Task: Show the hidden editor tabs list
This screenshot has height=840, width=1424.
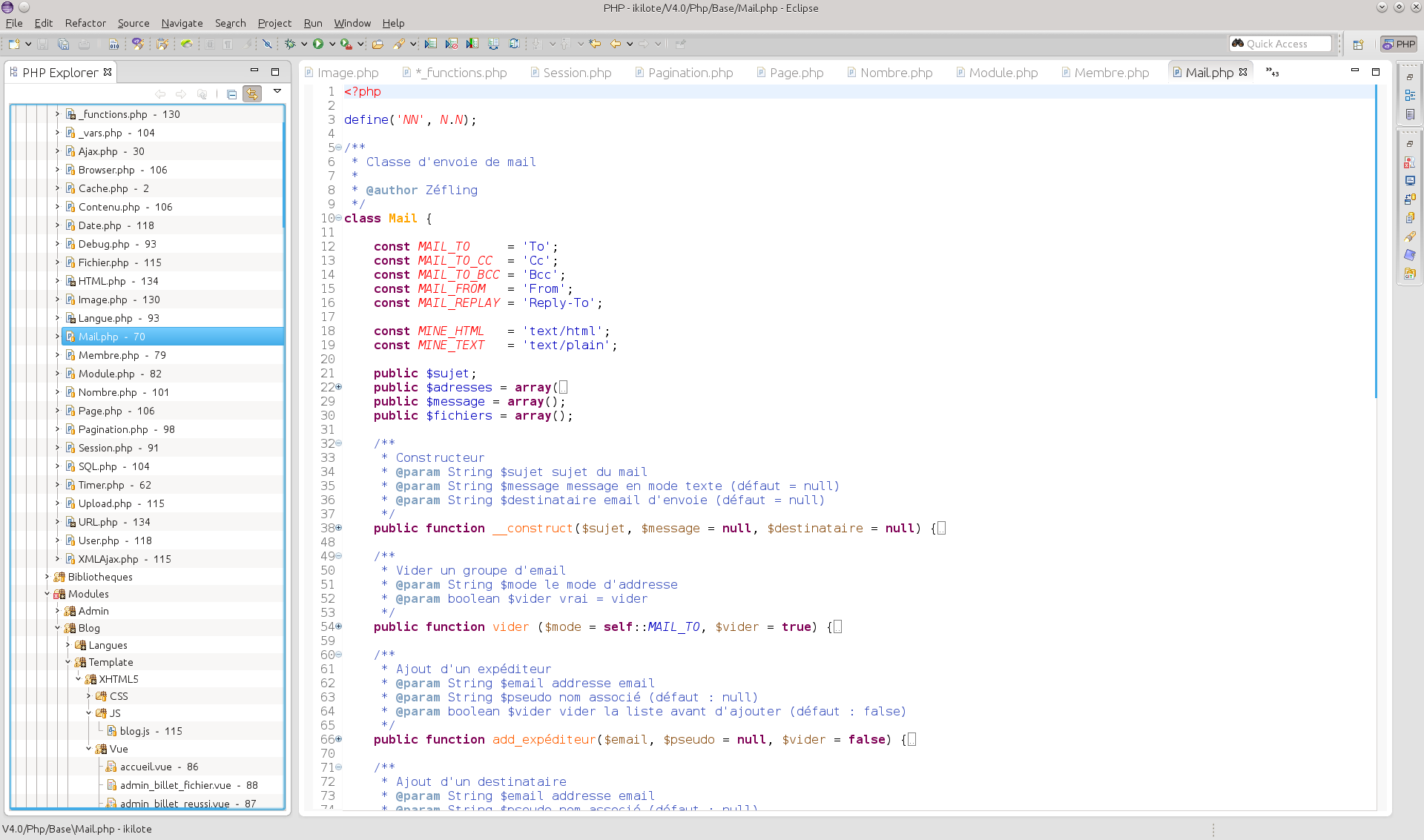Action: pyautogui.click(x=1272, y=73)
